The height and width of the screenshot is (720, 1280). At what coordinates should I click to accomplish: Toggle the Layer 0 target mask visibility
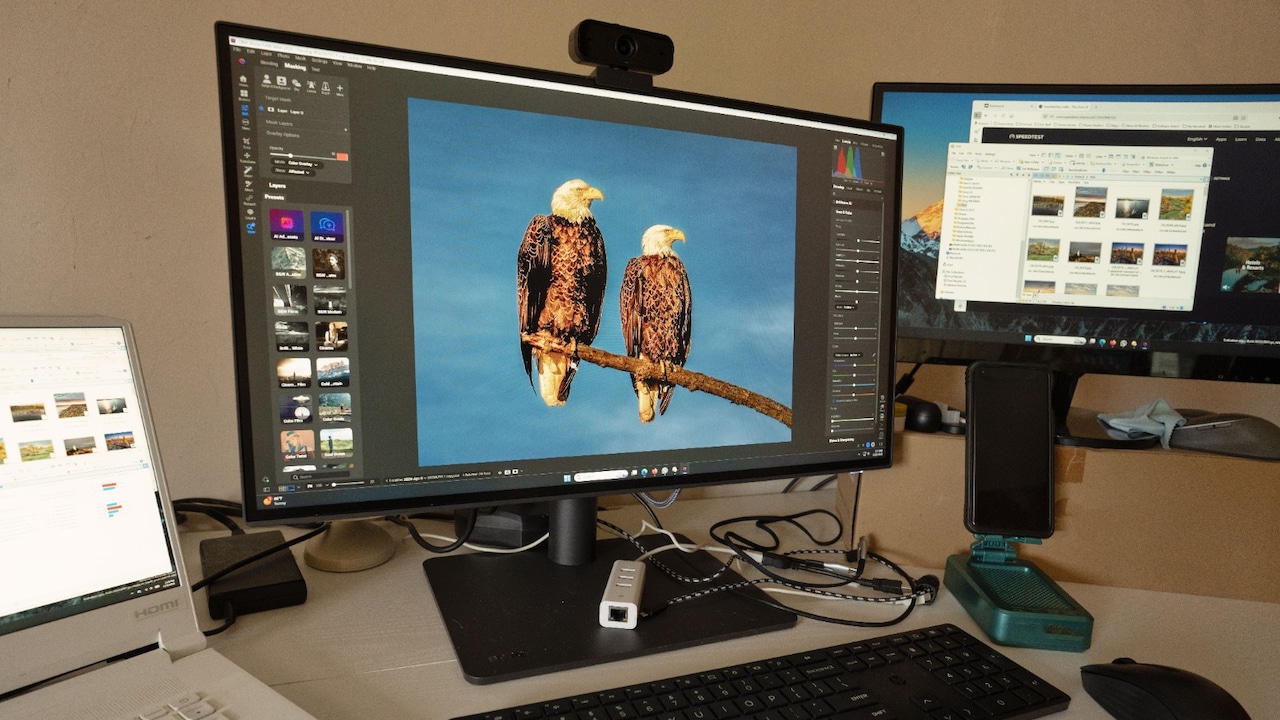261,108
